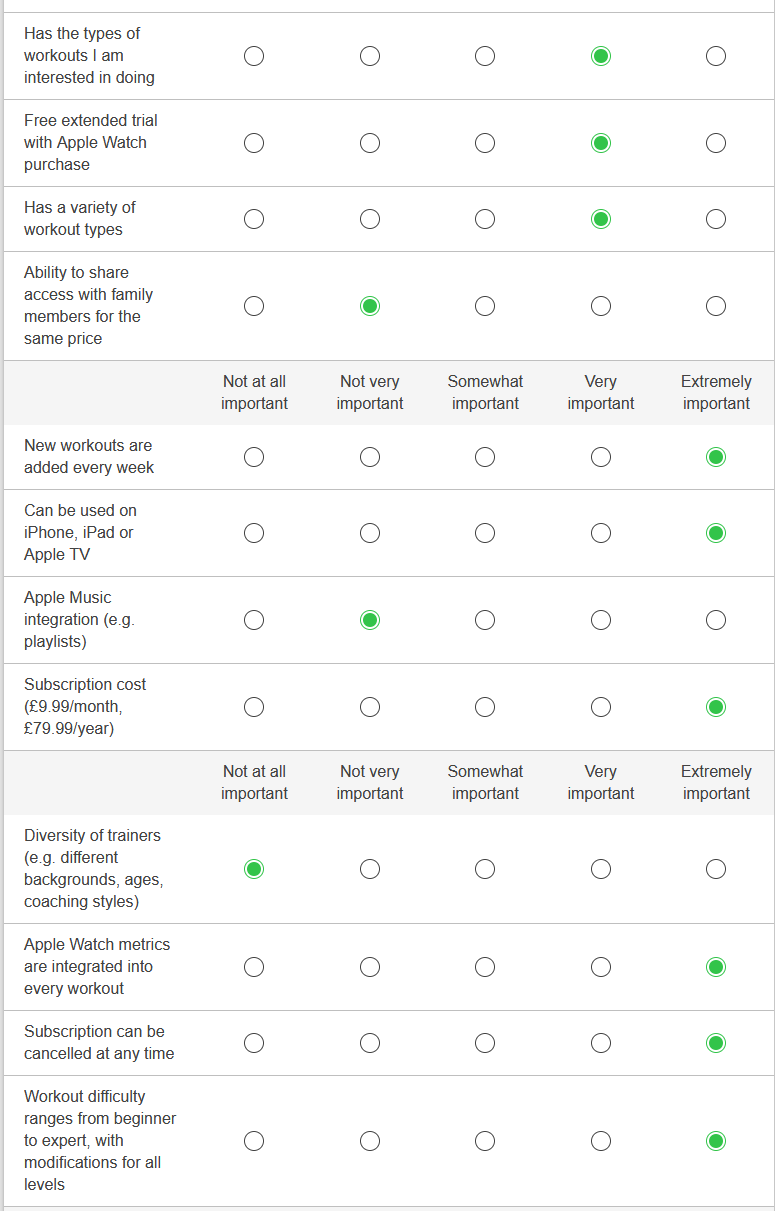Select Very important for cancel at any time
Image resolution: width=775 pixels, height=1211 pixels.
pos(601,1043)
